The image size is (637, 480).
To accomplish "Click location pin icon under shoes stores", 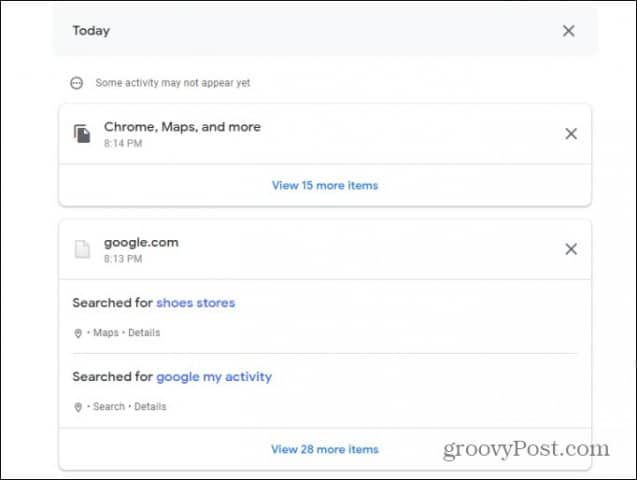I will (x=78, y=333).
